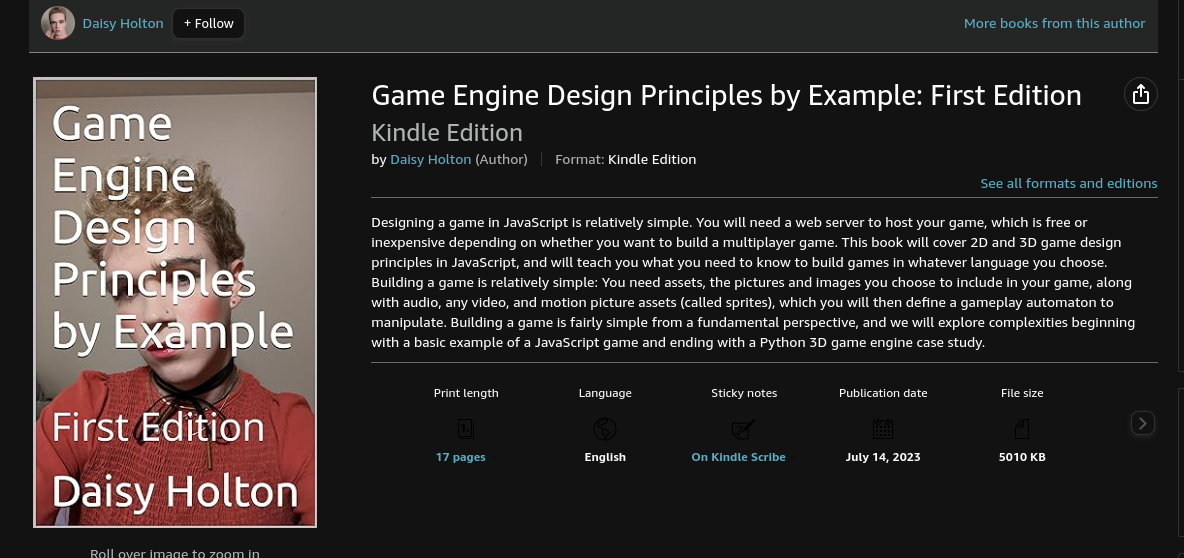Click the share icon beside the title

(x=1140, y=94)
